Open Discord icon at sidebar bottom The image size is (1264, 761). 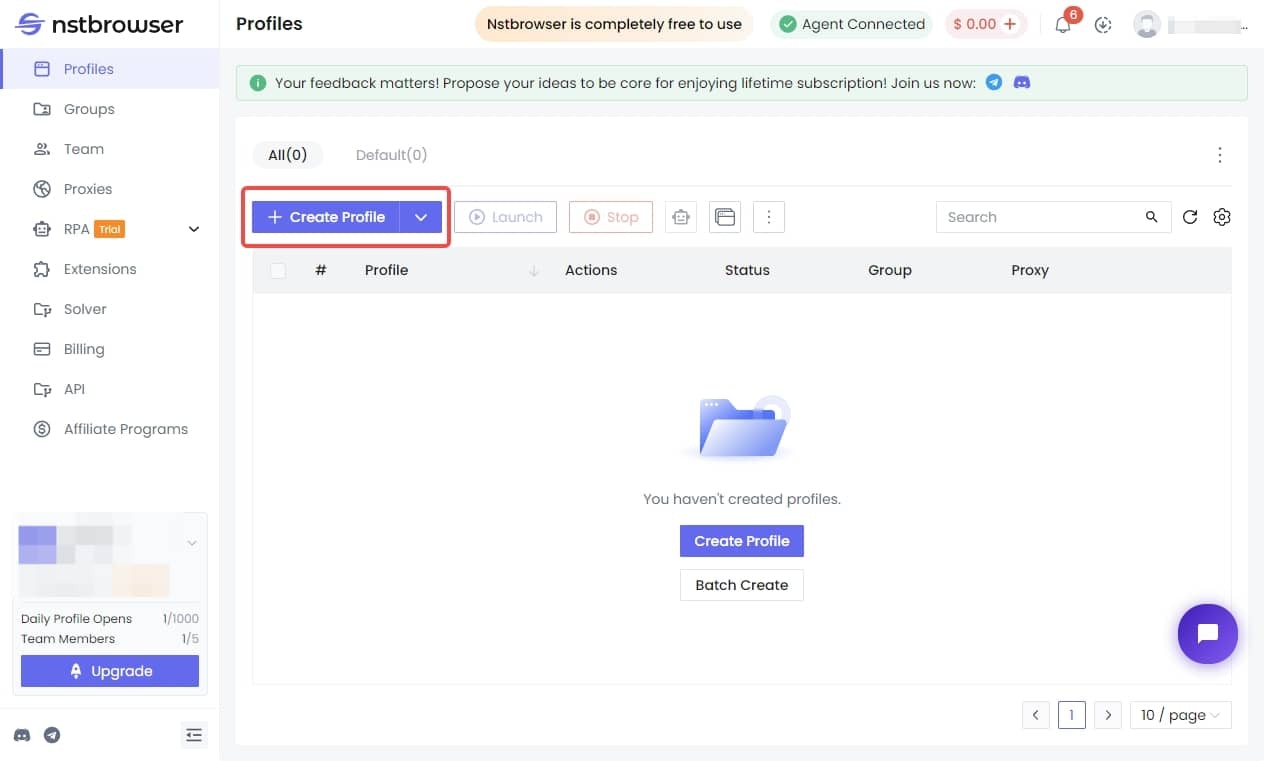click(22, 735)
